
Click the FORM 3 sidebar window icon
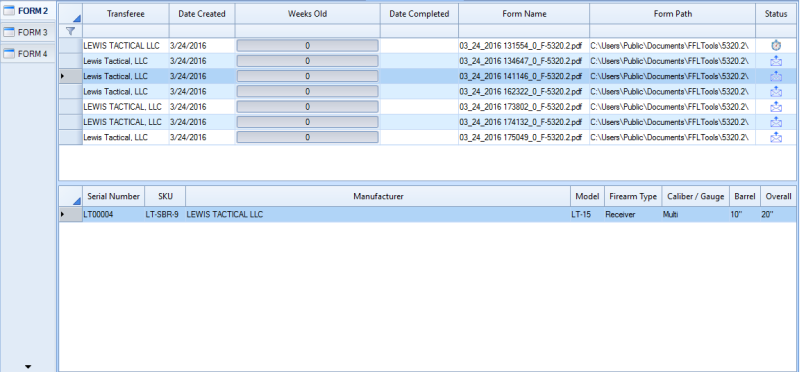click(x=9, y=32)
